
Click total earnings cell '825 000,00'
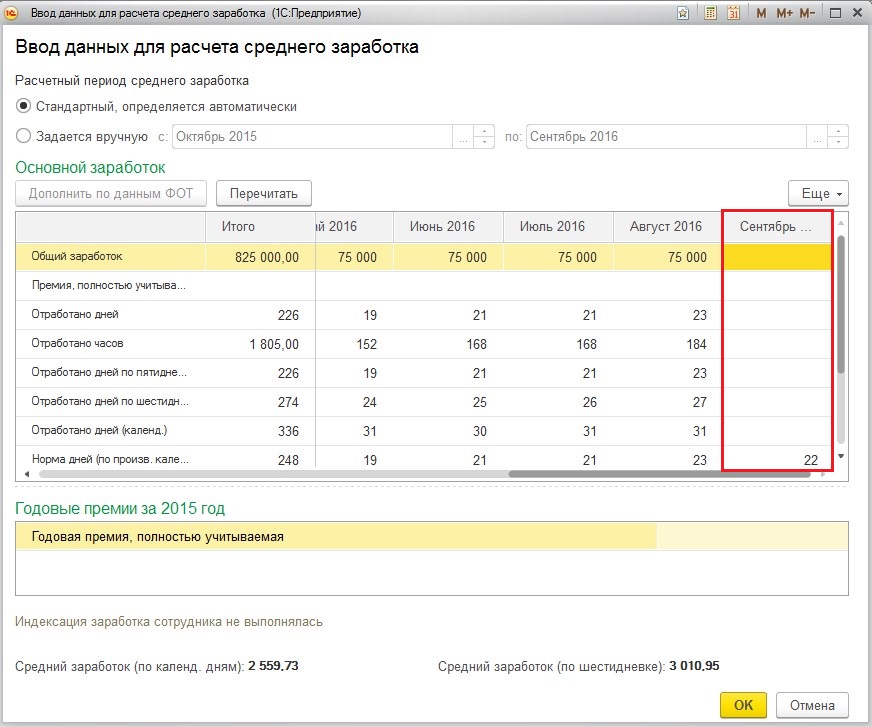pos(260,257)
